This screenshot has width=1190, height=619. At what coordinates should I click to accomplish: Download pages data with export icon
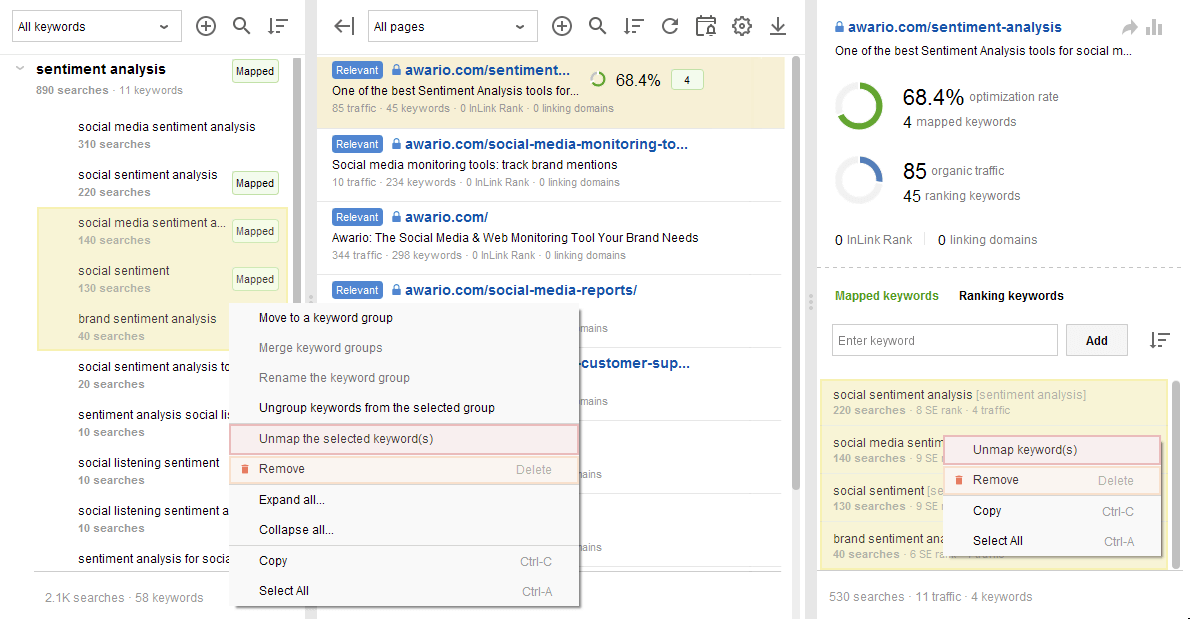pyautogui.click(x=778, y=27)
